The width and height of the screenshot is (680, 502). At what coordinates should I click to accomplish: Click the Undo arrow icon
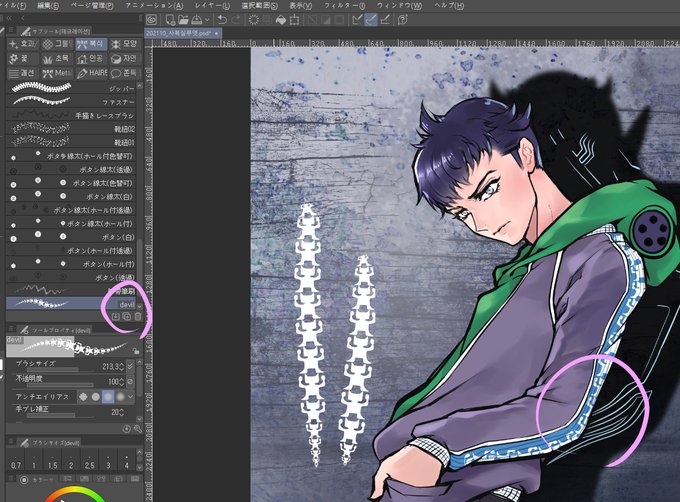click(222, 20)
